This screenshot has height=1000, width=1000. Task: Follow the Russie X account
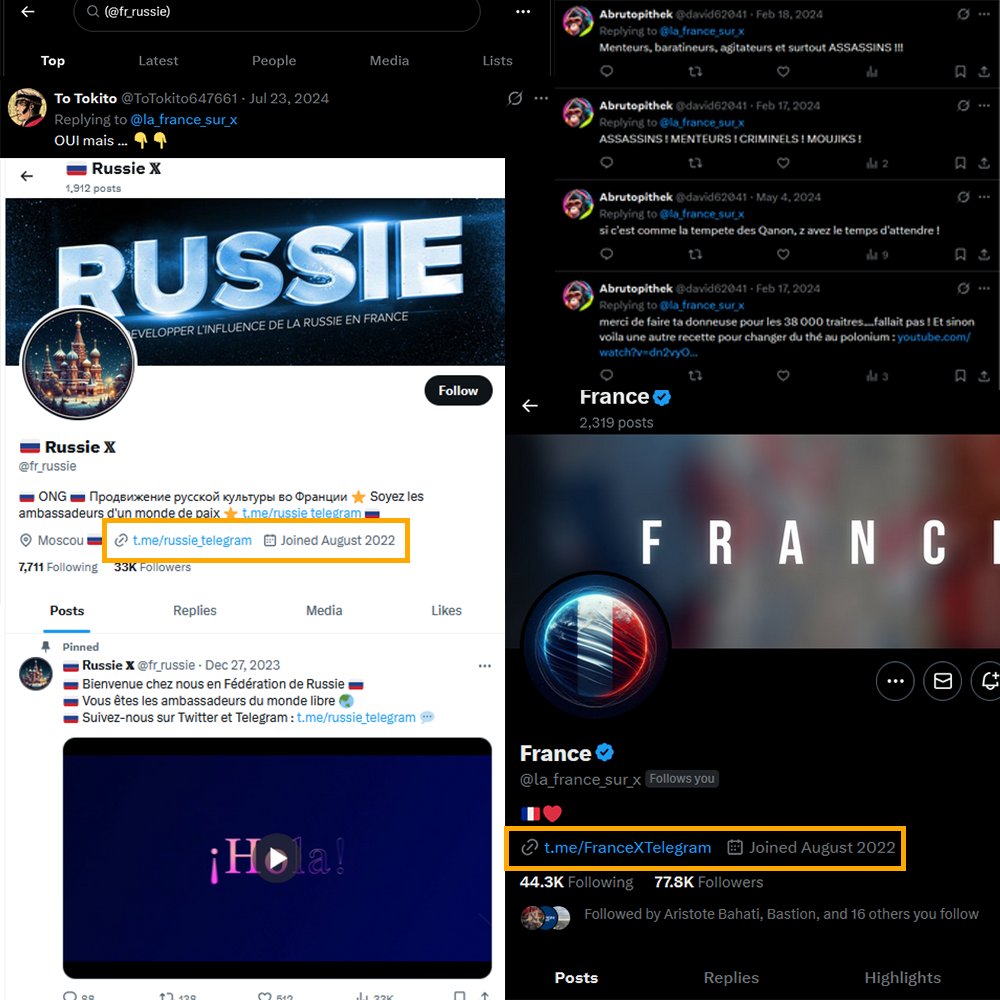tap(458, 390)
